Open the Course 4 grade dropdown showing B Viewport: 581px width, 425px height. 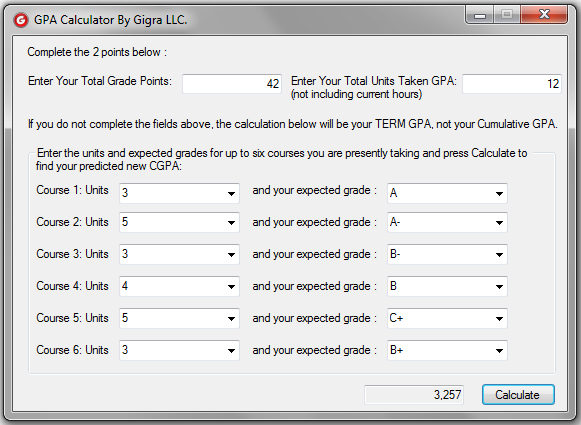tap(447, 286)
